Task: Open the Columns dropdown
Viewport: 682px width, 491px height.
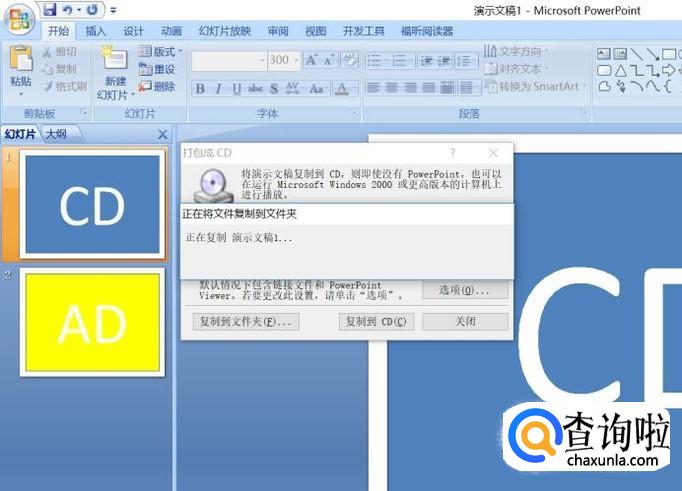Action: click(x=469, y=88)
